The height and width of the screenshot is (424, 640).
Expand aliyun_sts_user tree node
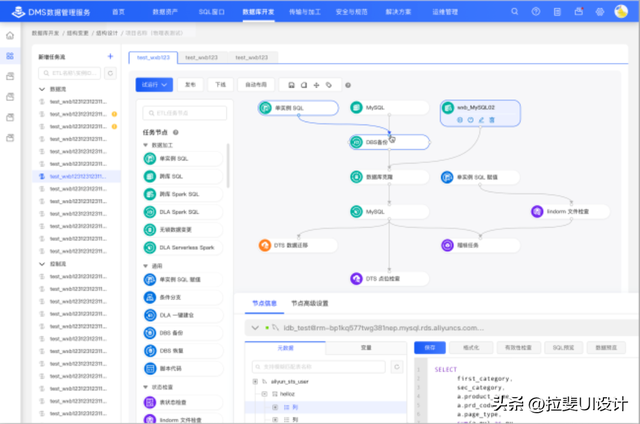click(x=255, y=382)
